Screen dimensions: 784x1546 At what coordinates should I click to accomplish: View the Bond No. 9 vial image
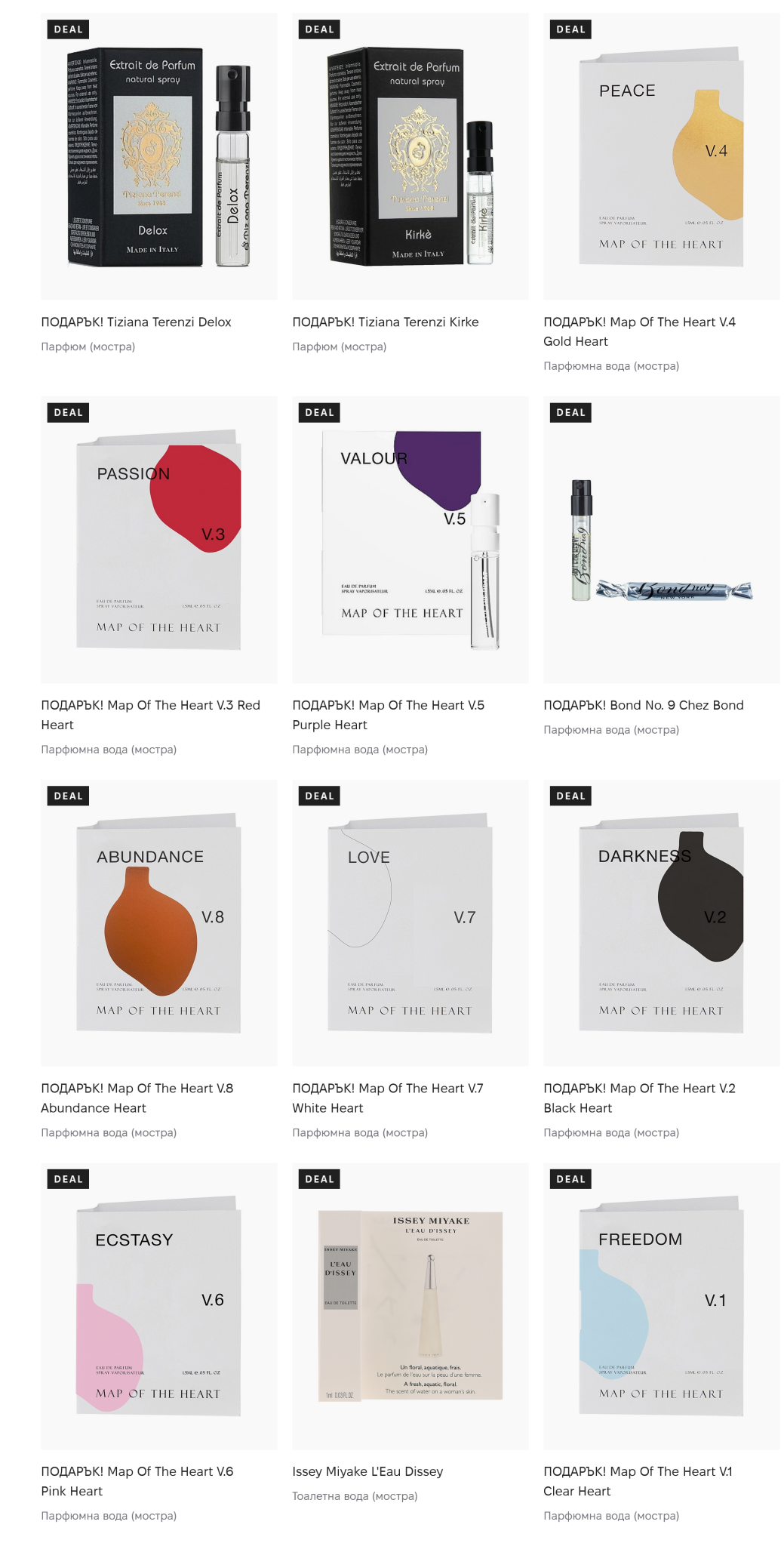pyautogui.click(x=661, y=540)
